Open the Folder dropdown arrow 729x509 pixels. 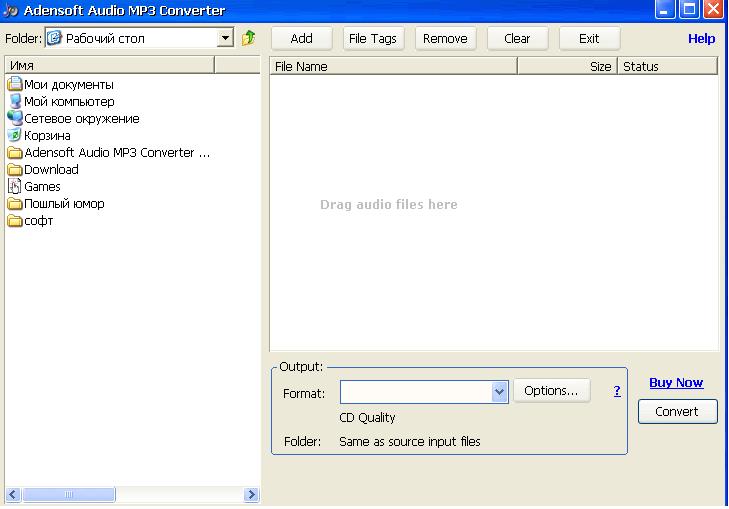click(225, 38)
